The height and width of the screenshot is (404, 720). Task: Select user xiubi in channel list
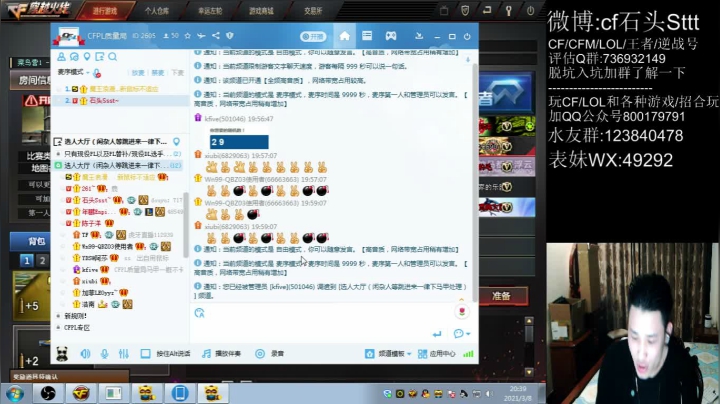90,281
